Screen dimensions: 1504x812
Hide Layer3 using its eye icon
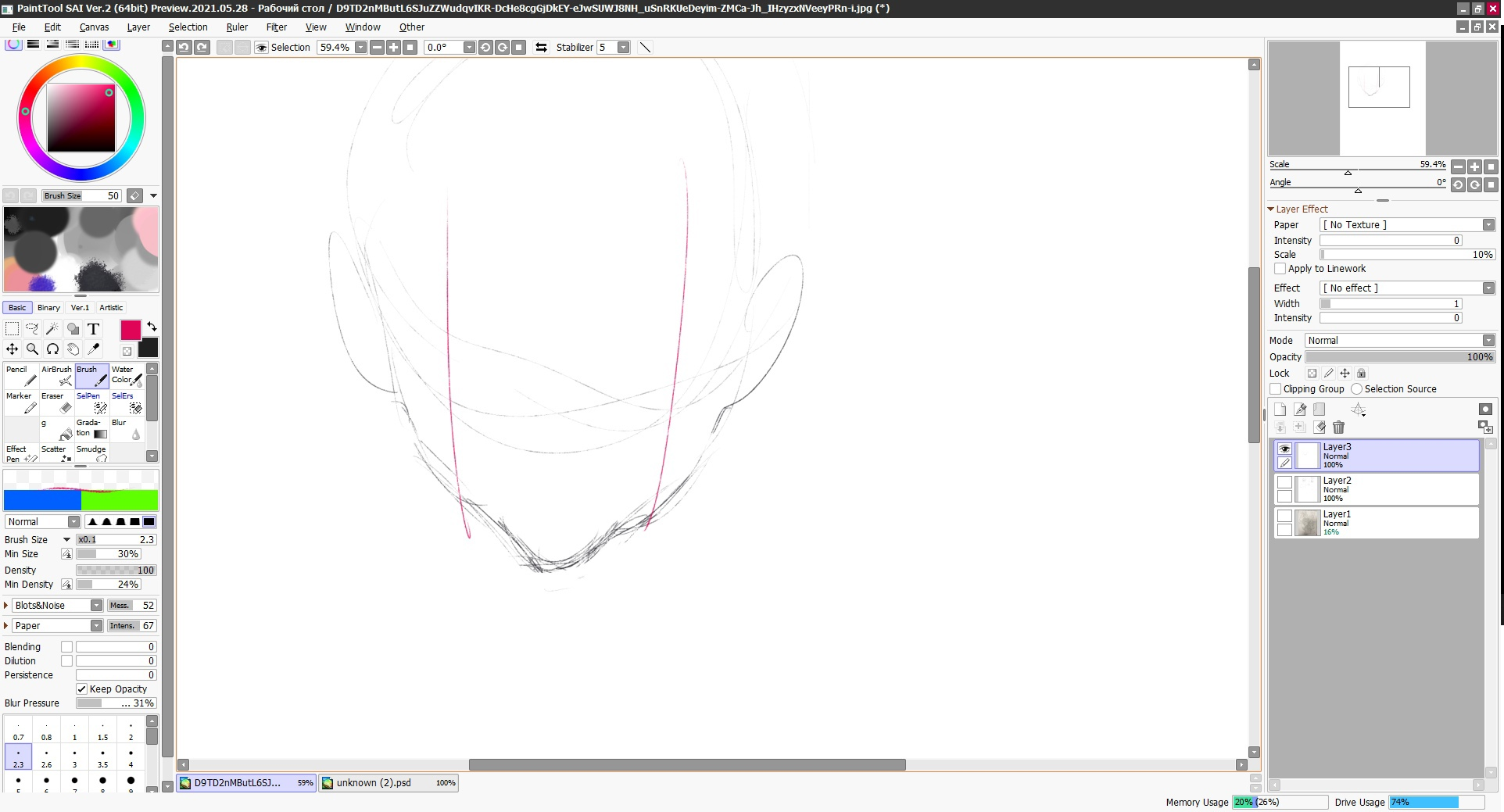(x=1284, y=449)
